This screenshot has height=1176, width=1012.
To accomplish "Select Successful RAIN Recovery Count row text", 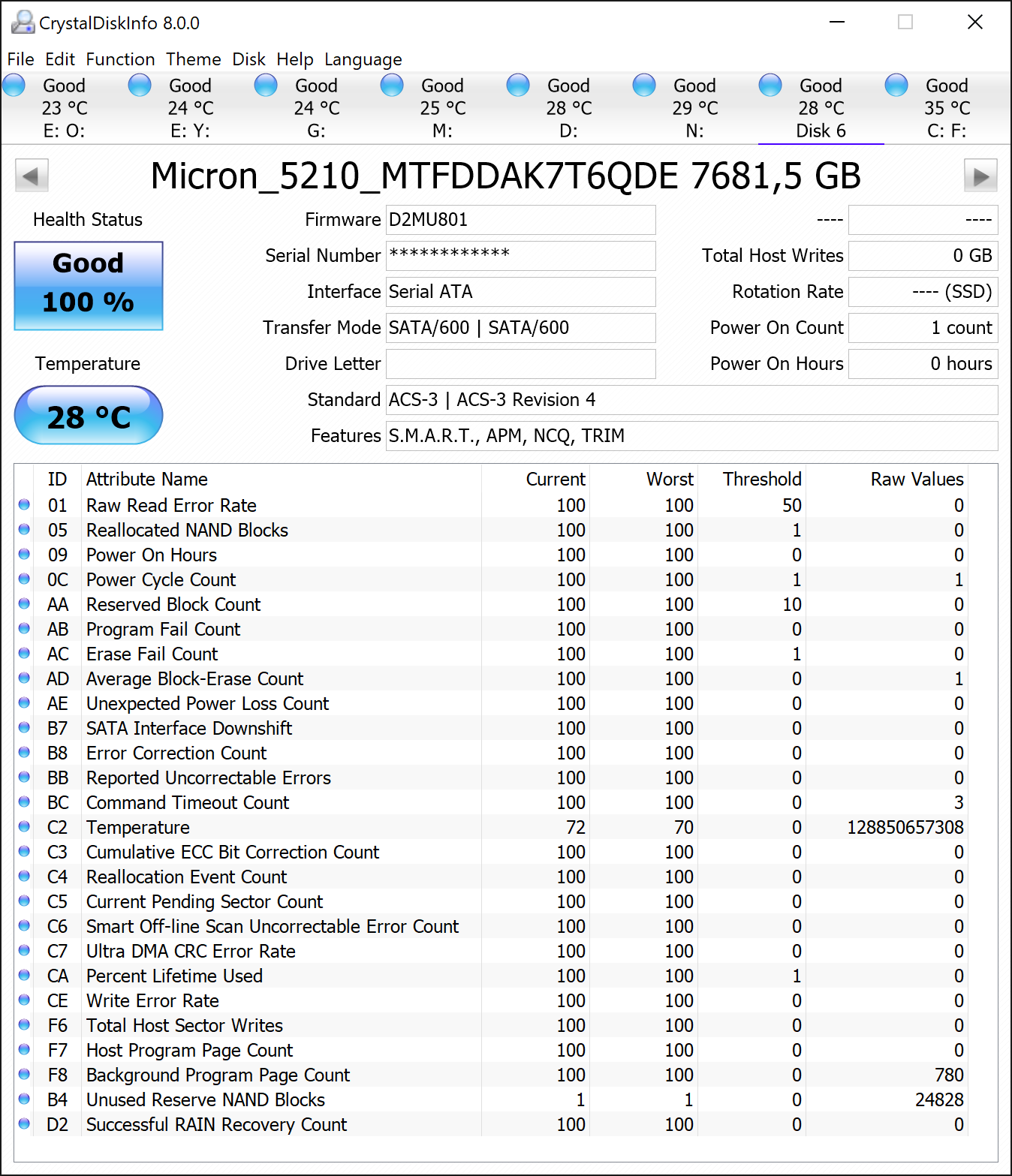I will (x=216, y=1125).
